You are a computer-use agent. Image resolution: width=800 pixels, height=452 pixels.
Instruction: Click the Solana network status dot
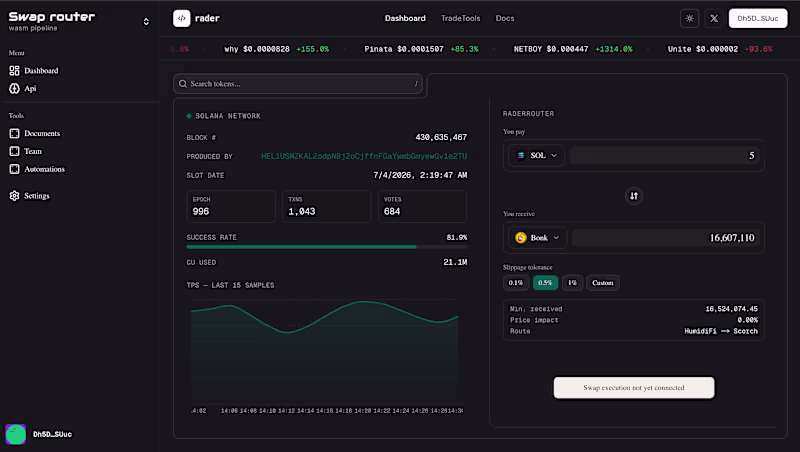(189, 116)
